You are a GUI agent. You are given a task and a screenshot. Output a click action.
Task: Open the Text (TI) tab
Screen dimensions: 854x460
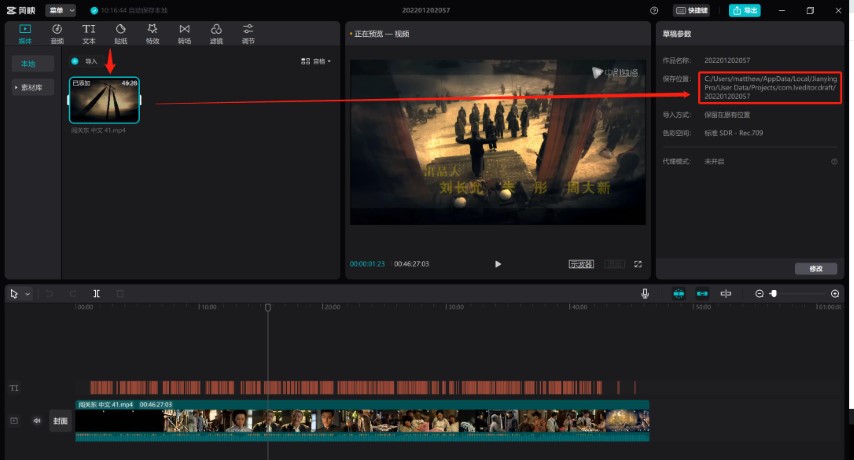pos(89,34)
